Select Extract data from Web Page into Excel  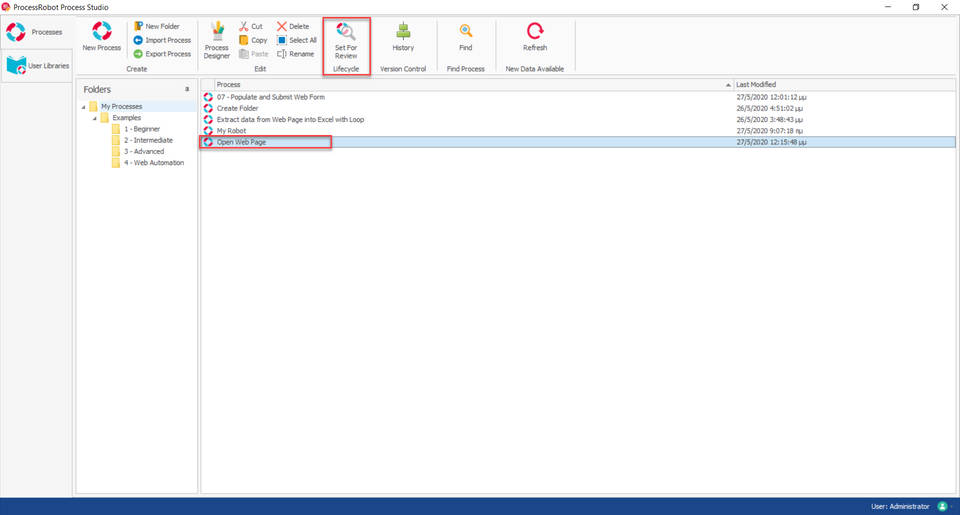tap(577, 119)
